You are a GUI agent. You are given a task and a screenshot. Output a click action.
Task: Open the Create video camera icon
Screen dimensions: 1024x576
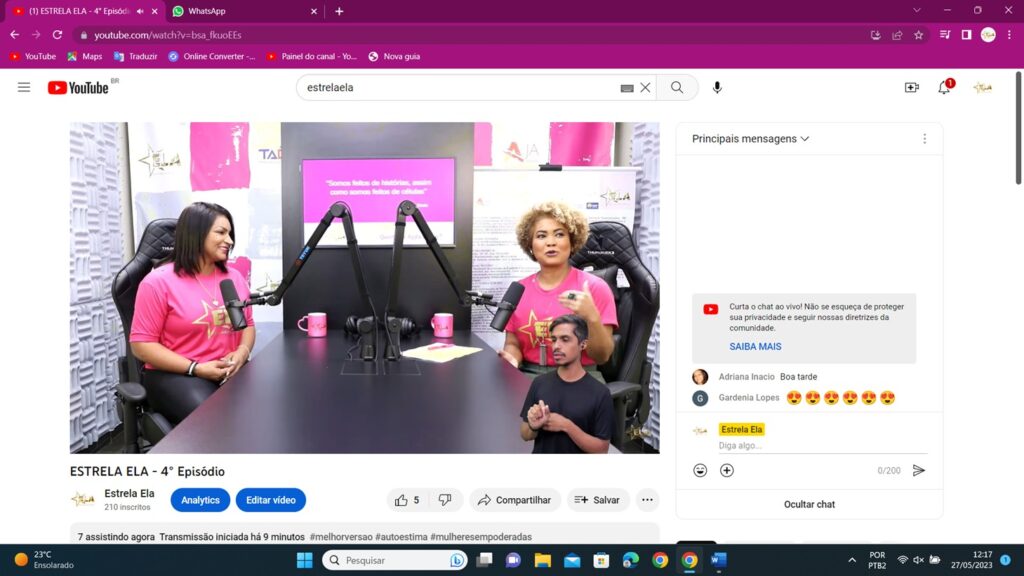click(911, 87)
